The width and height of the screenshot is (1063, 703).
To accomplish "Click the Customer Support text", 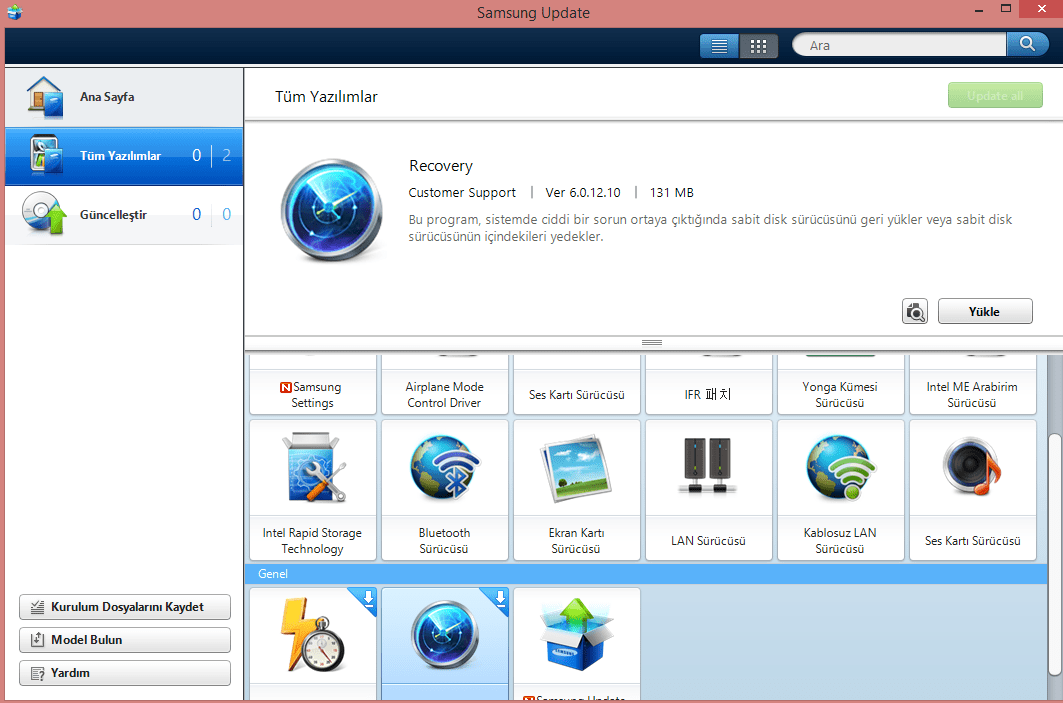I will point(462,193).
